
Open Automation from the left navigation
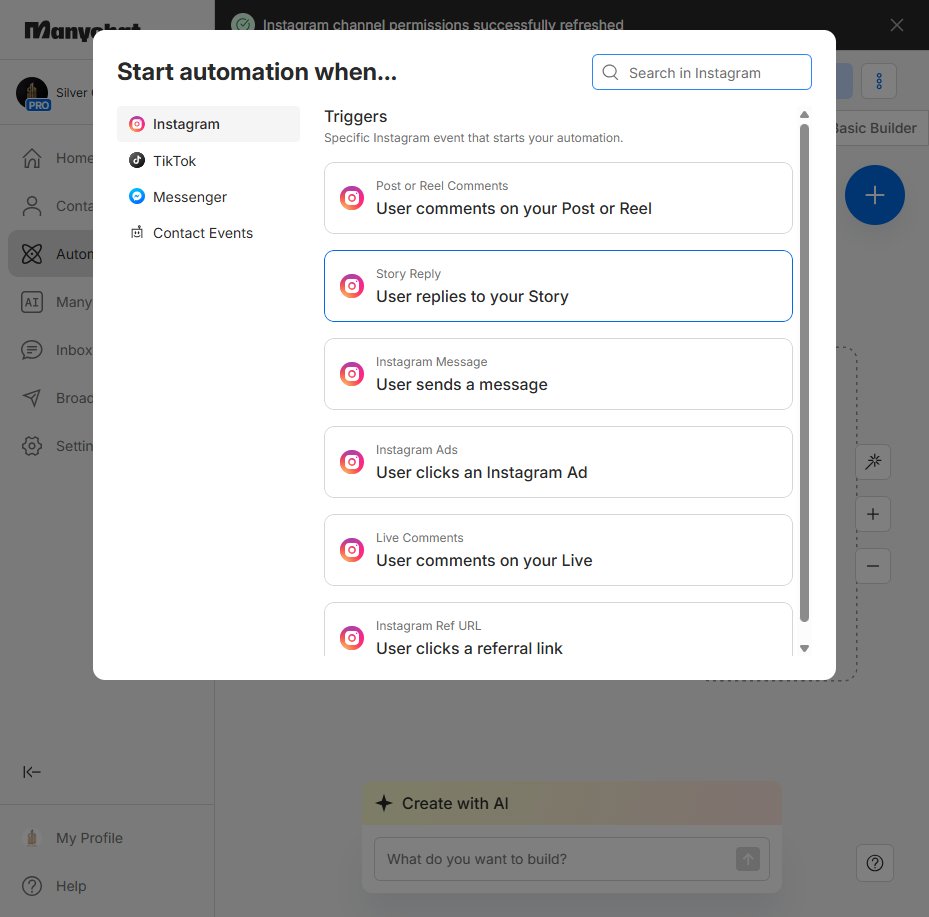[52, 254]
